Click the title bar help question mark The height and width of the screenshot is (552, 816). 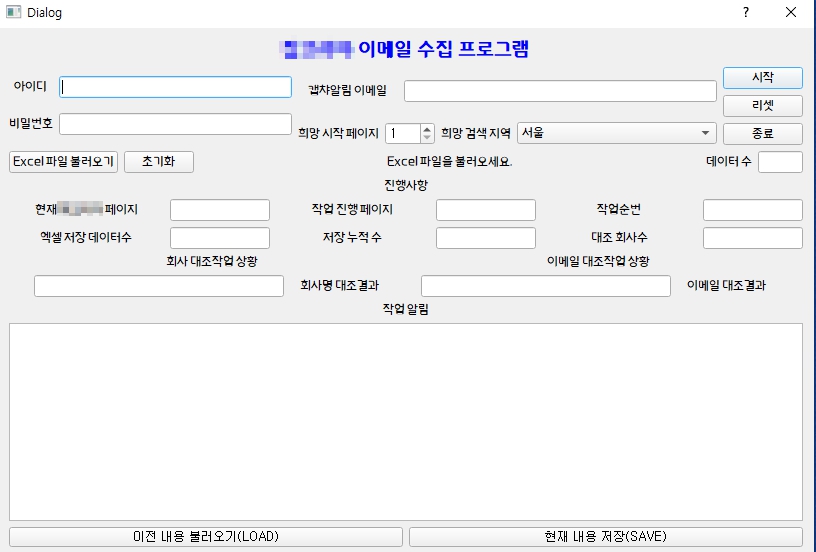click(x=745, y=12)
